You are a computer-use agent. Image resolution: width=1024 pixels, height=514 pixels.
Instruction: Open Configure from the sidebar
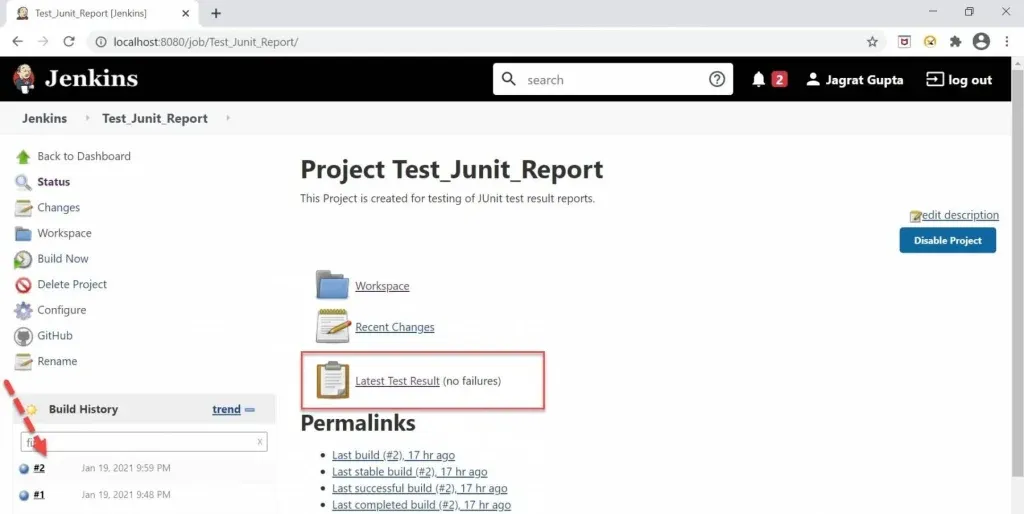pyautogui.click(x=61, y=310)
